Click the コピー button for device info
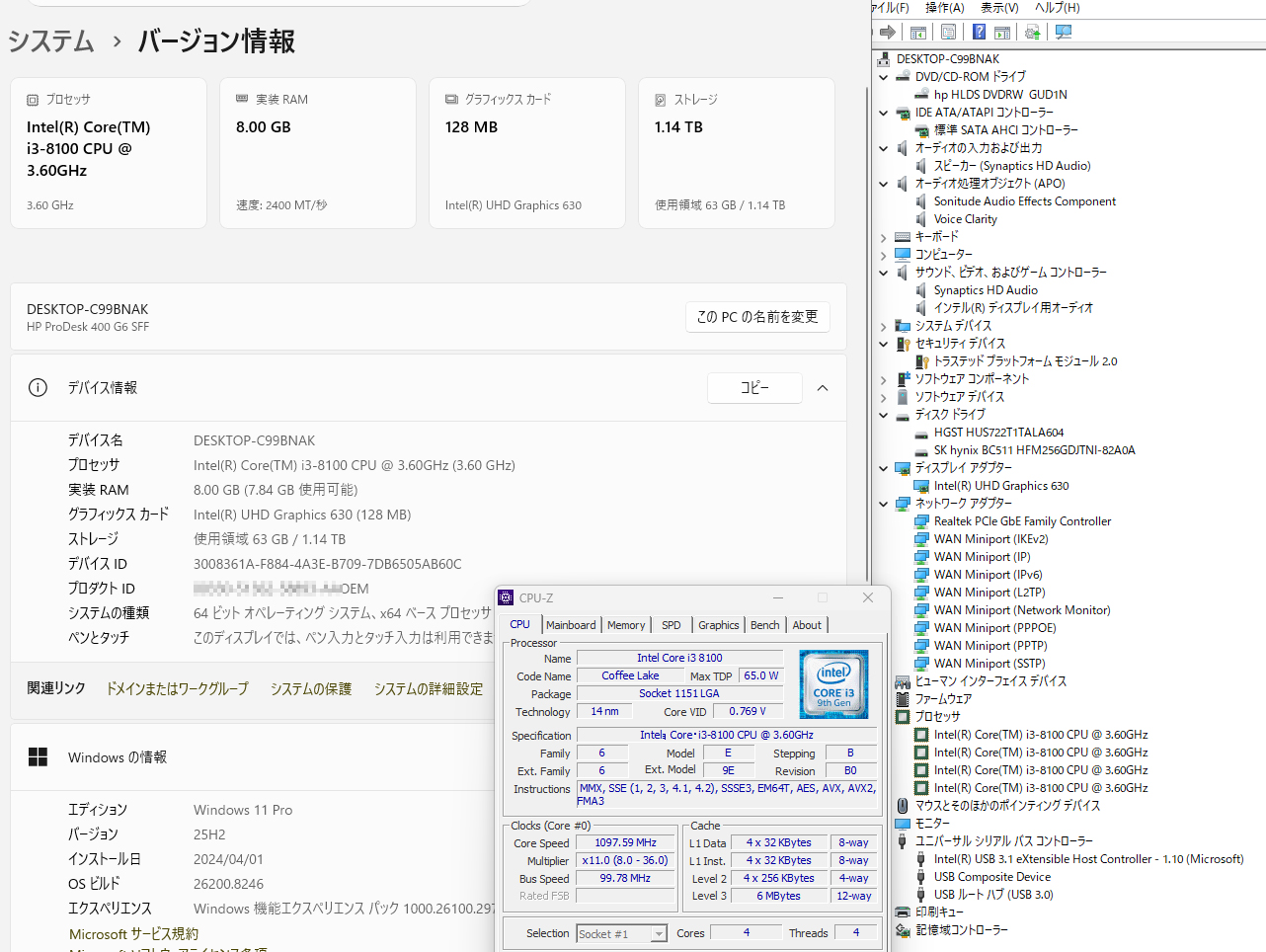Screen dimensions: 1266x952 754,388
